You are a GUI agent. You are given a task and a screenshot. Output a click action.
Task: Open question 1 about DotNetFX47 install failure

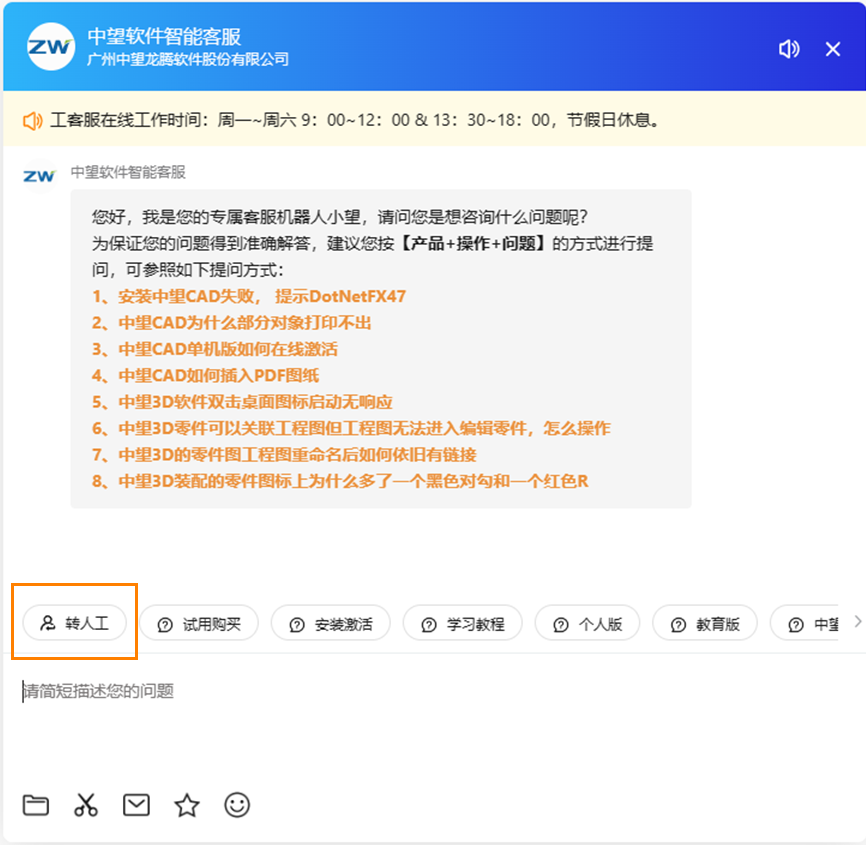click(x=249, y=297)
